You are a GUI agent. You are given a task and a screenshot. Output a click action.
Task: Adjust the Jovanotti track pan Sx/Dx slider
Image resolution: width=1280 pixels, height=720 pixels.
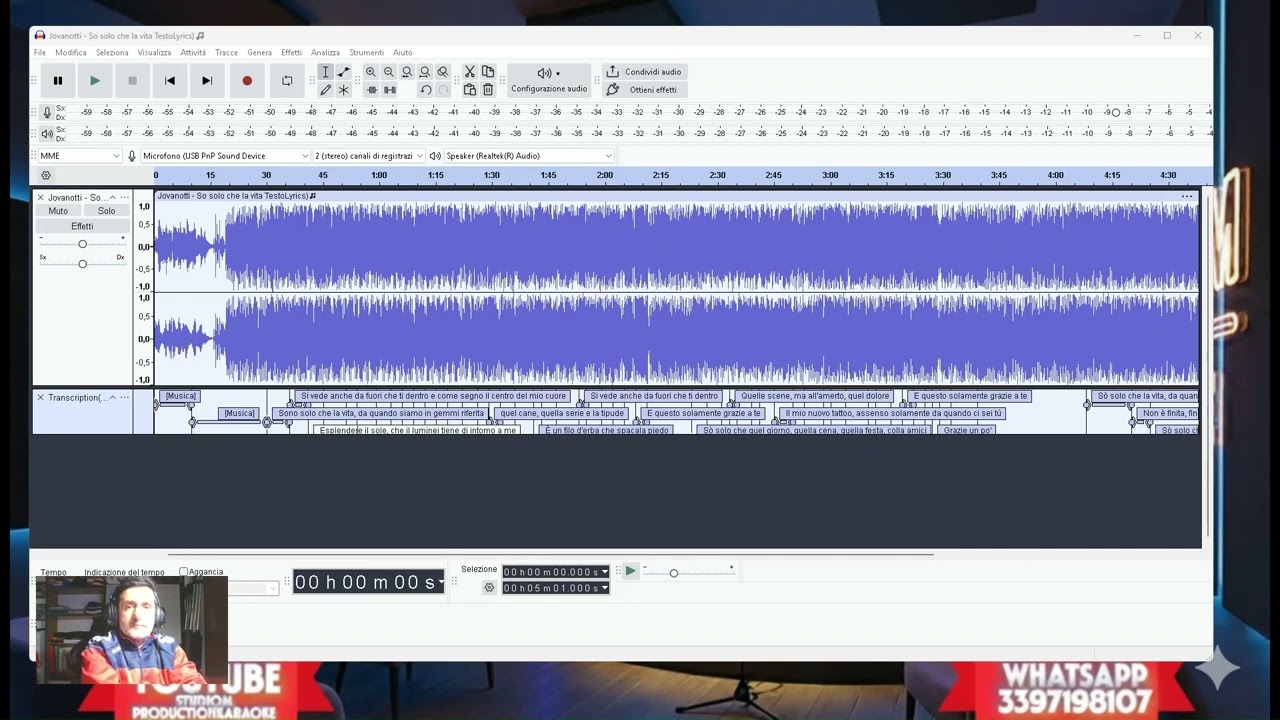point(82,263)
